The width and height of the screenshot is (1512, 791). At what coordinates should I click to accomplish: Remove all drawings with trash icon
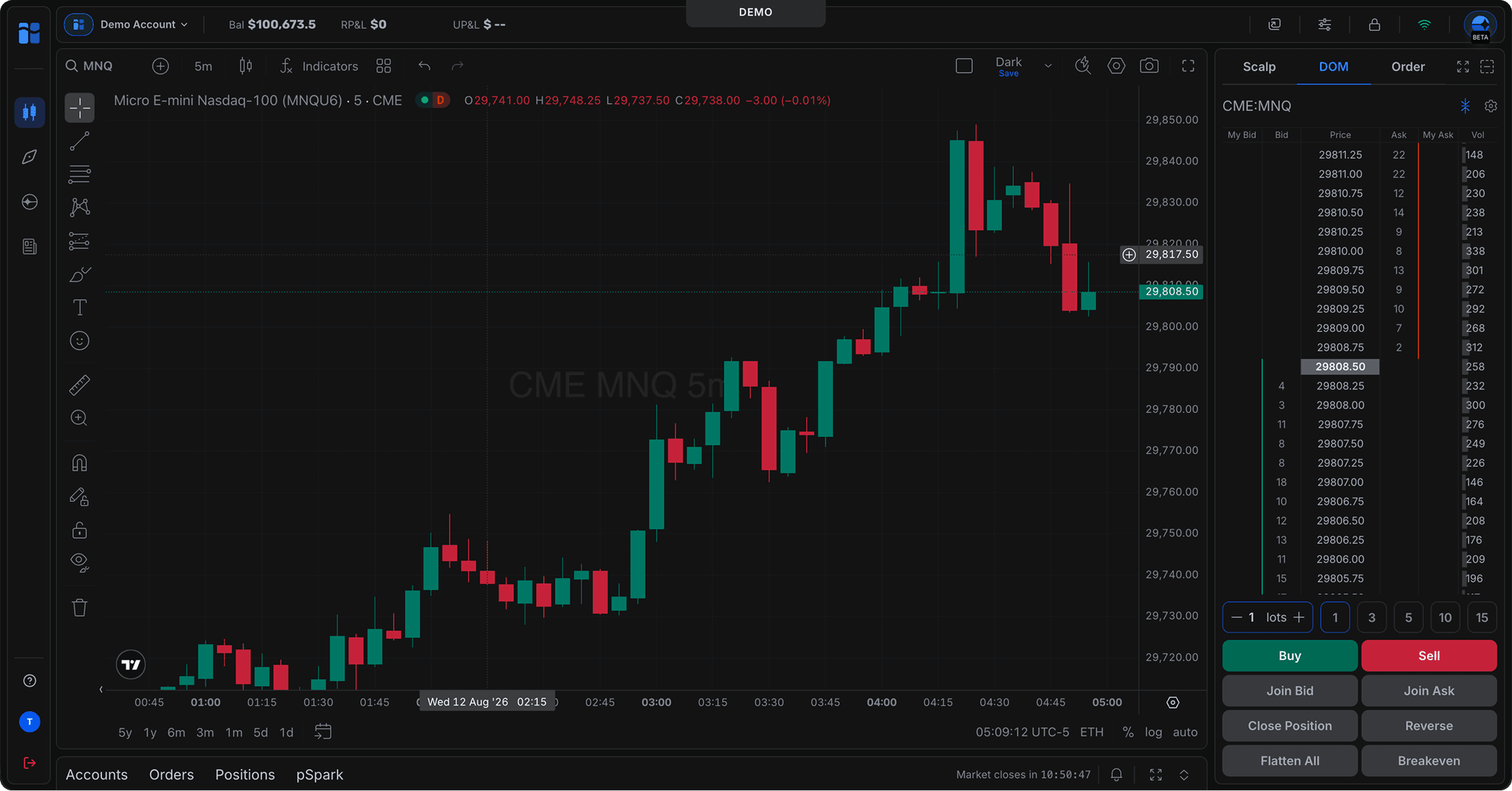tap(80, 607)
